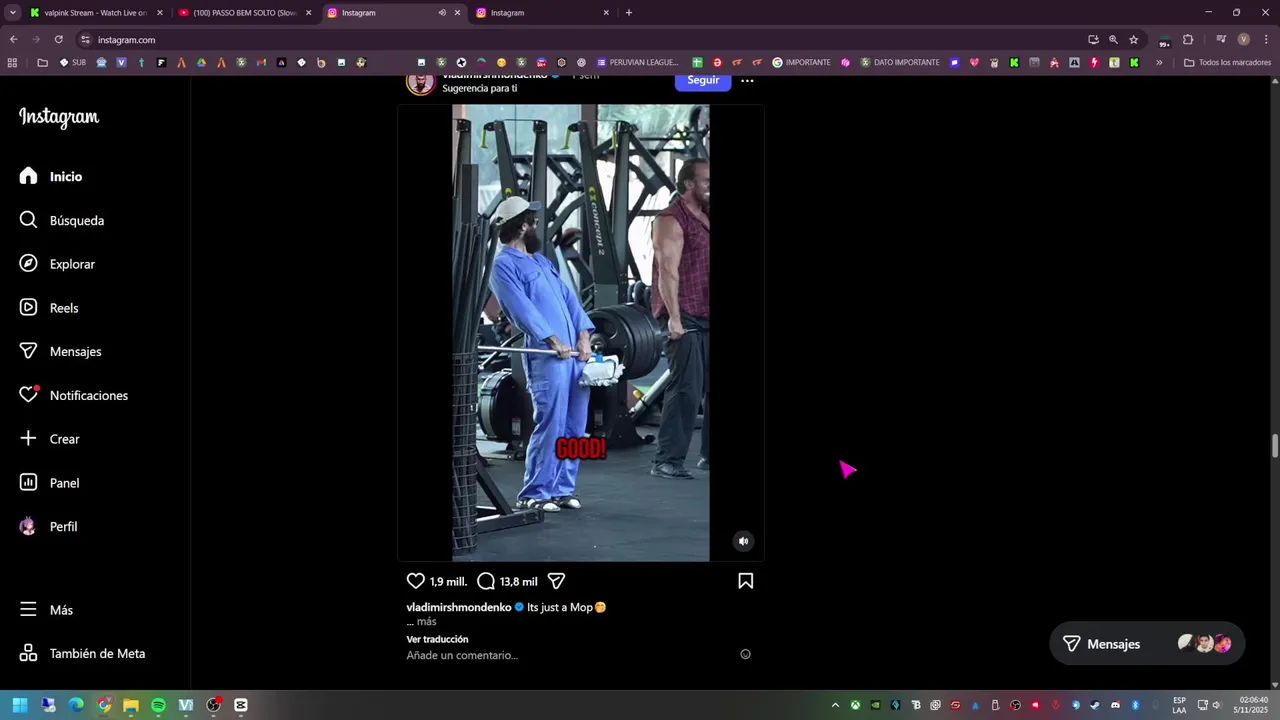This screenshot has width=1280, height=720.
Task: Mute audio on active Instagram tab
Action: click(x=442, y=13)
